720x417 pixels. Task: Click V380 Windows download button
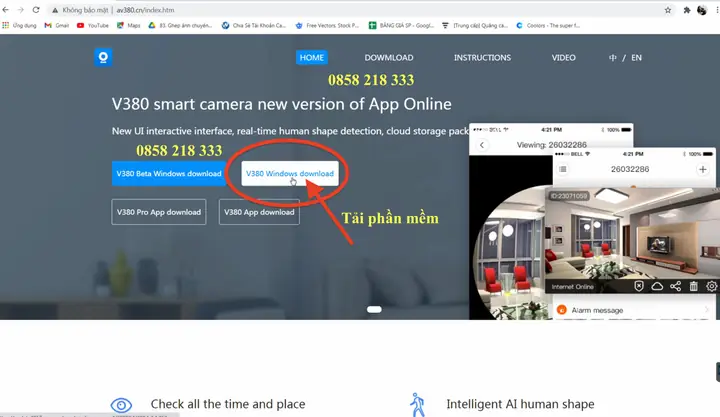tap(290, 174)
